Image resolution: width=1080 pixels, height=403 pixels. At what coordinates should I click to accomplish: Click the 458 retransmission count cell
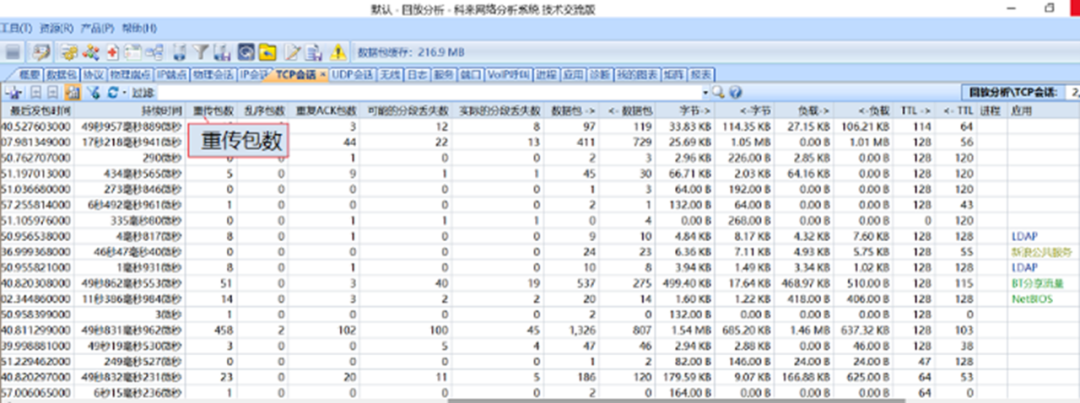tap(222, 331)
